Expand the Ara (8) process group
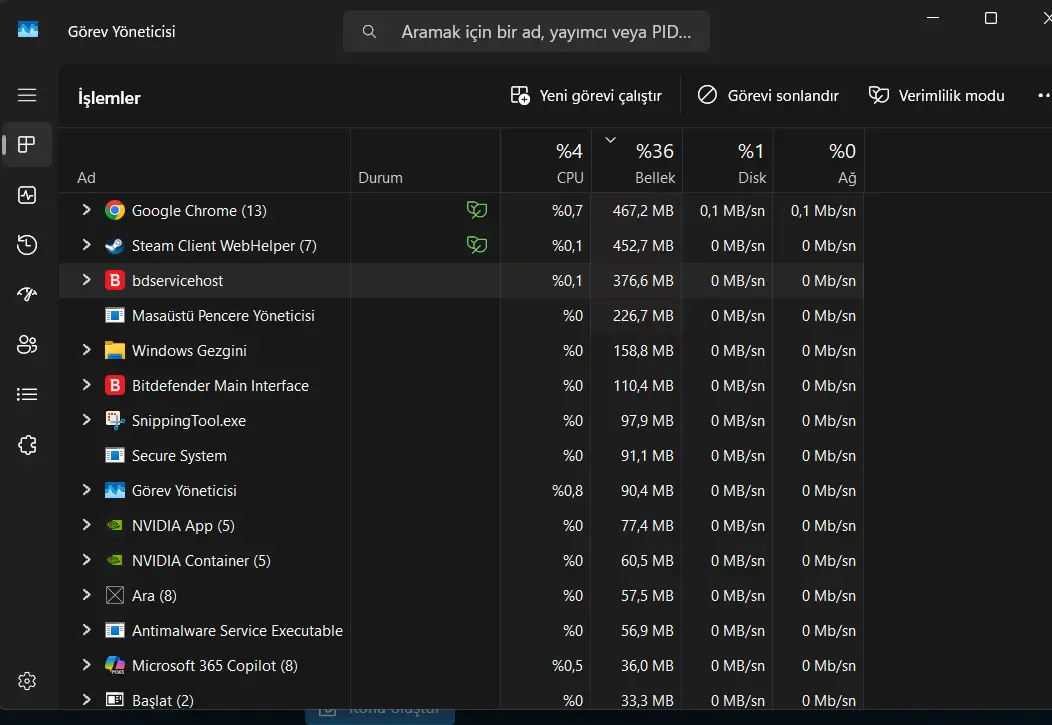Viewport: 1052px width, 725px height. (86, 595)
